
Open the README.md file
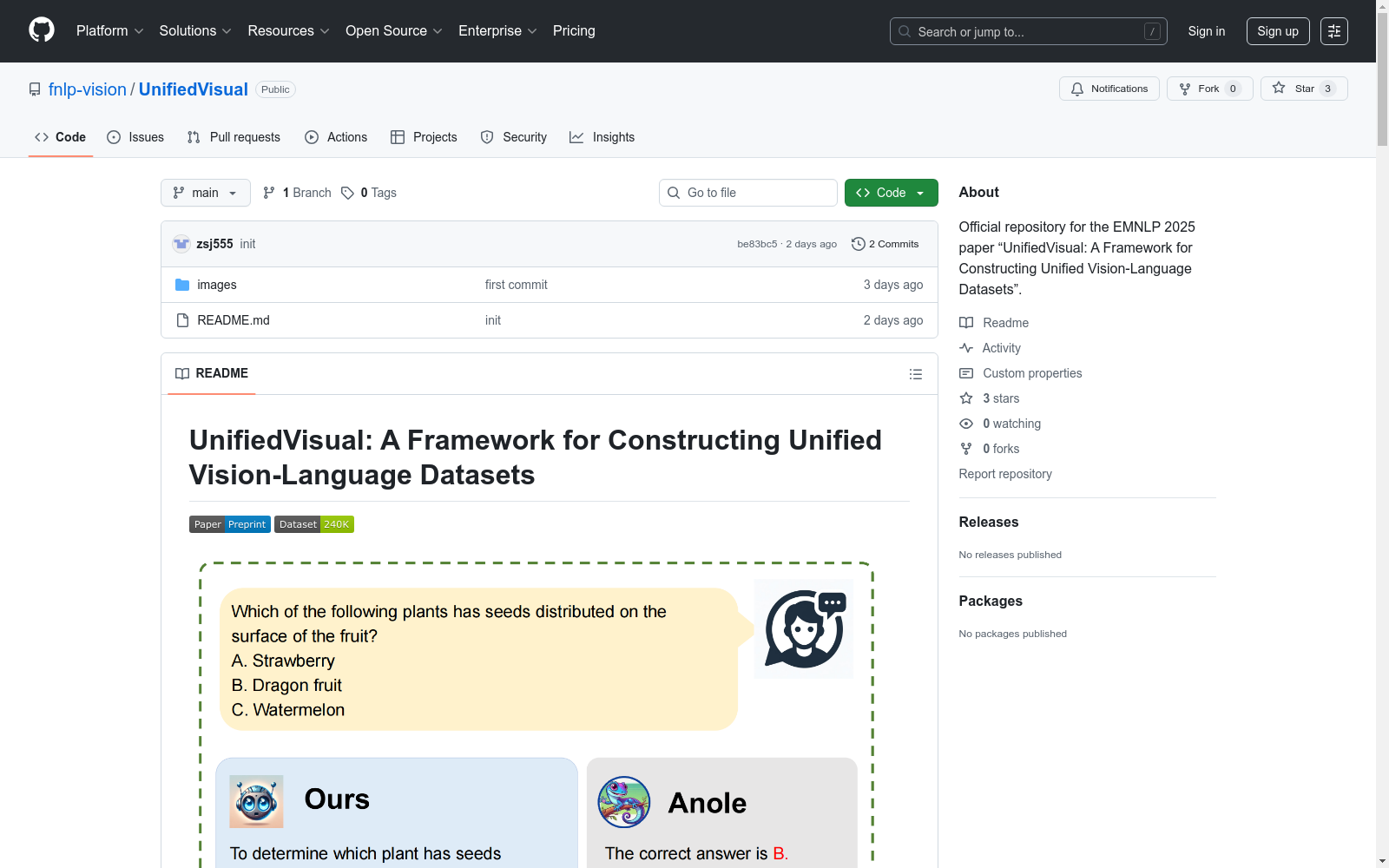[234, 320]
